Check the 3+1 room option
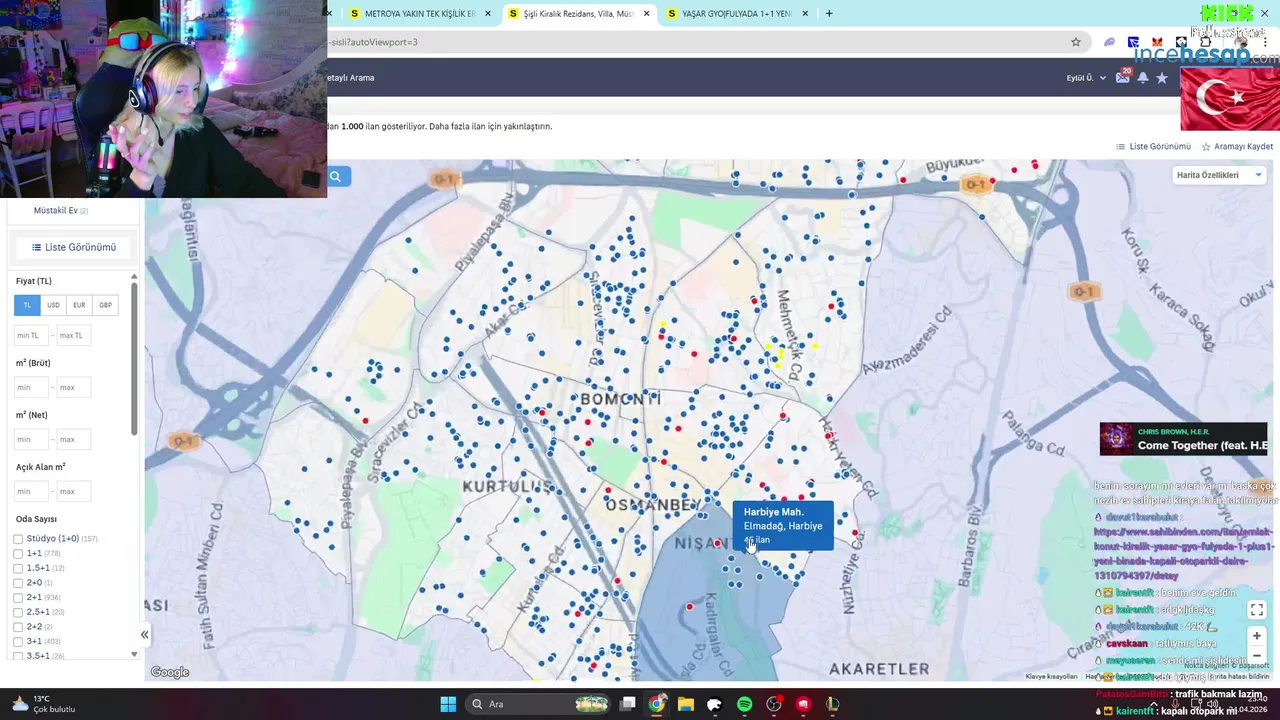Screen dimensions: 1280x720 (x=18, y=641)
